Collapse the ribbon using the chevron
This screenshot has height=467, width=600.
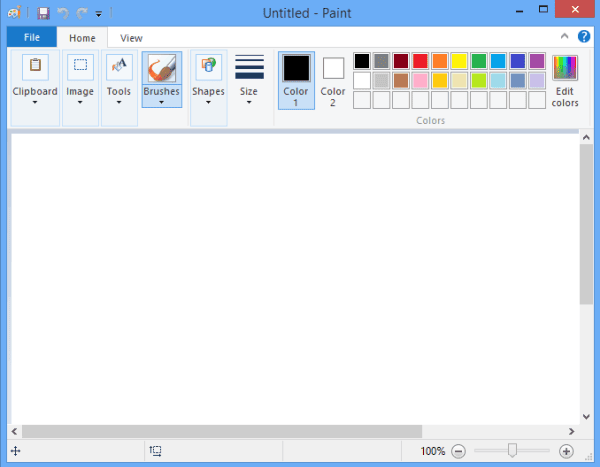(564, 36)
